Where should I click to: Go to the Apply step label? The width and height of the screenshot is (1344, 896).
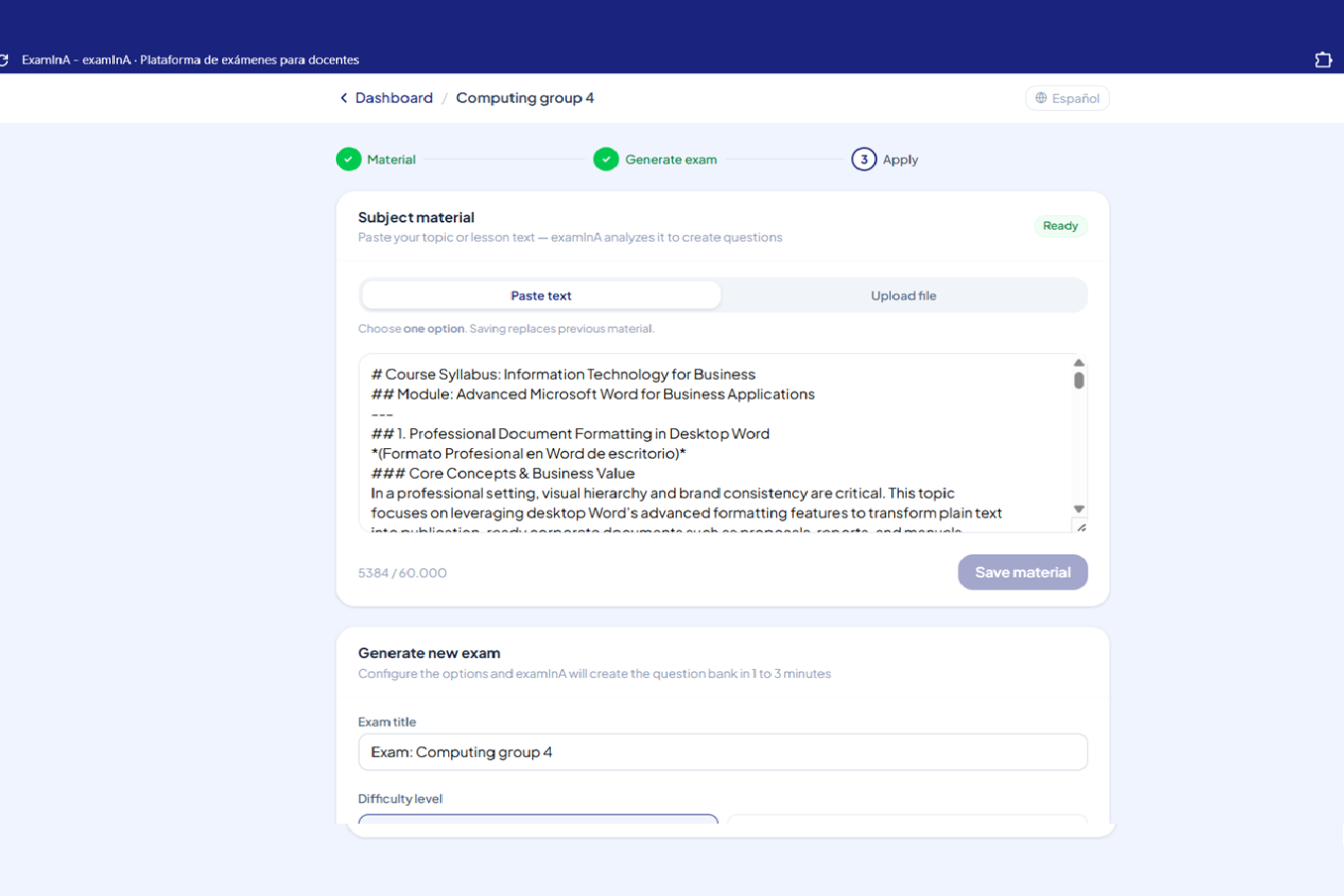(x=900, y=160)
